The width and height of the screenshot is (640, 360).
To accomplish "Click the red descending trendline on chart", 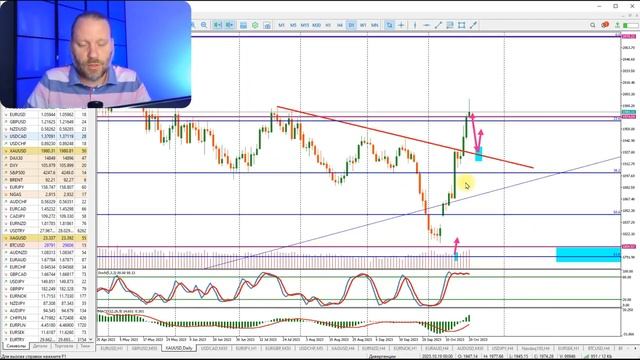I will (404, 137).
